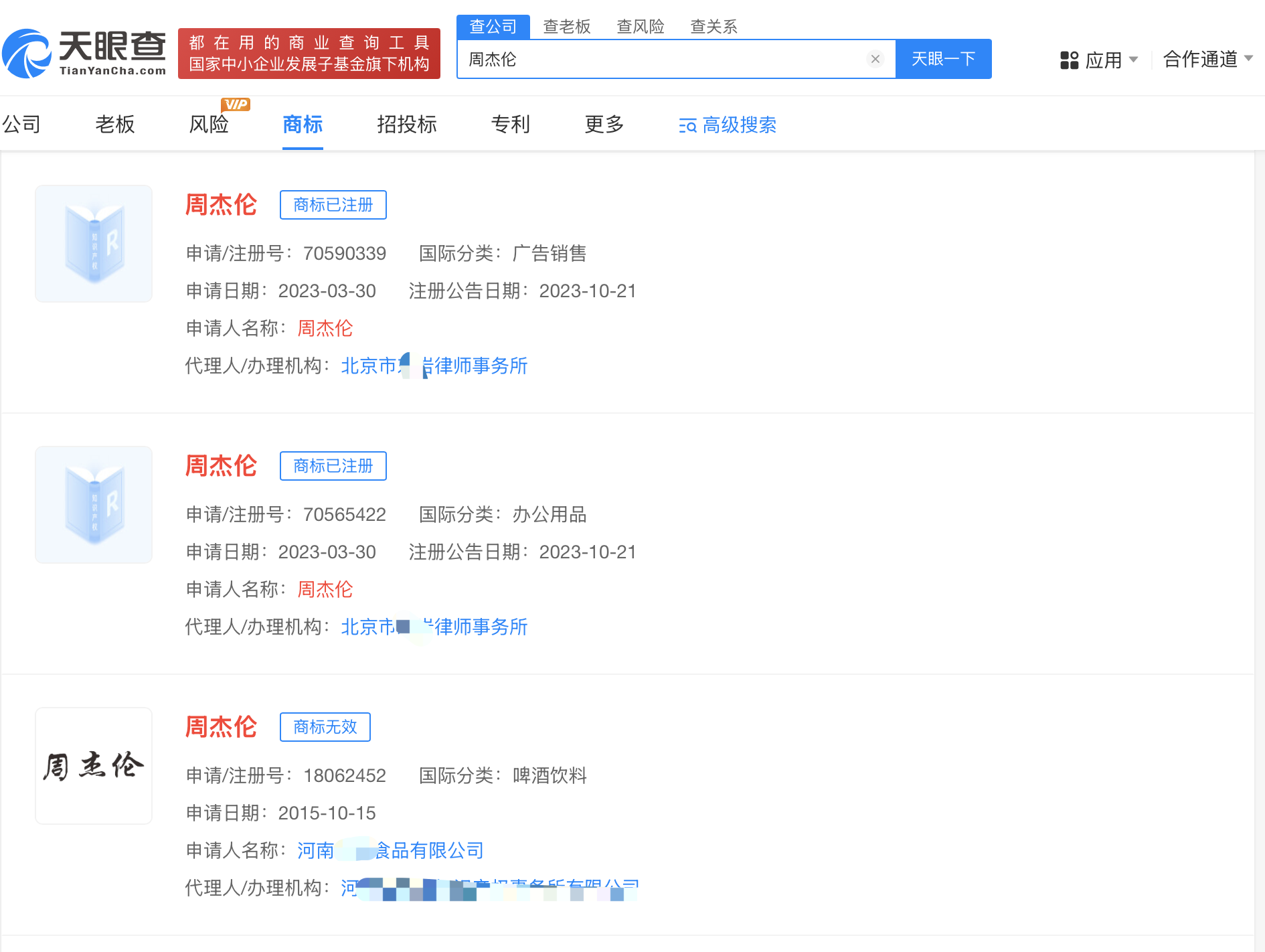The width and height of the screenshot is (1265, 952).
Task: Click the 商标无效 status tag
Action: (x=325, y=727)
